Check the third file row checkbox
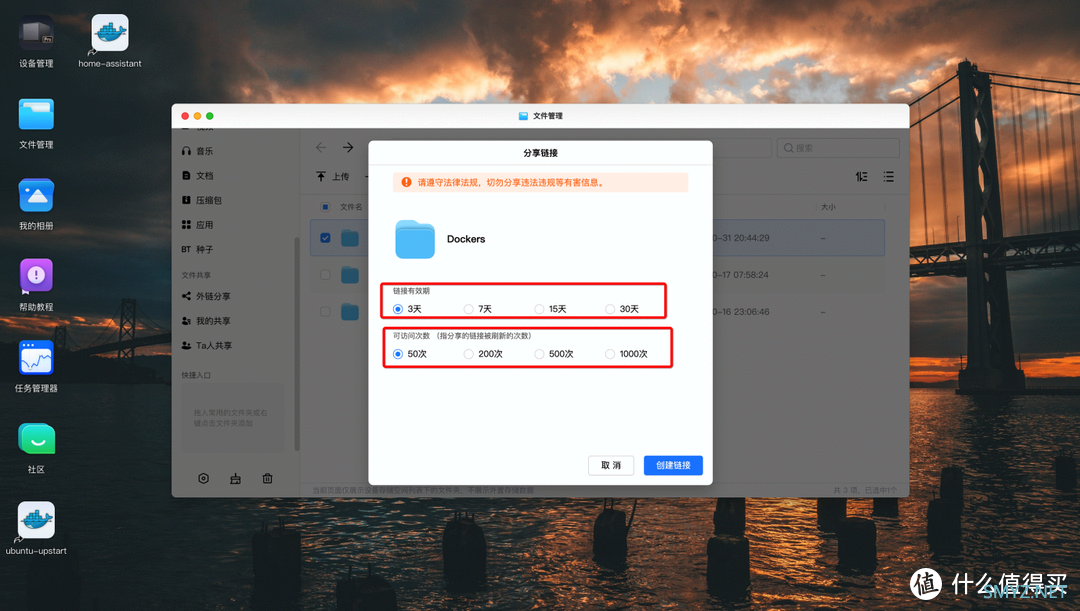This screenshot has width=1080, height=611. pos(325,311)
